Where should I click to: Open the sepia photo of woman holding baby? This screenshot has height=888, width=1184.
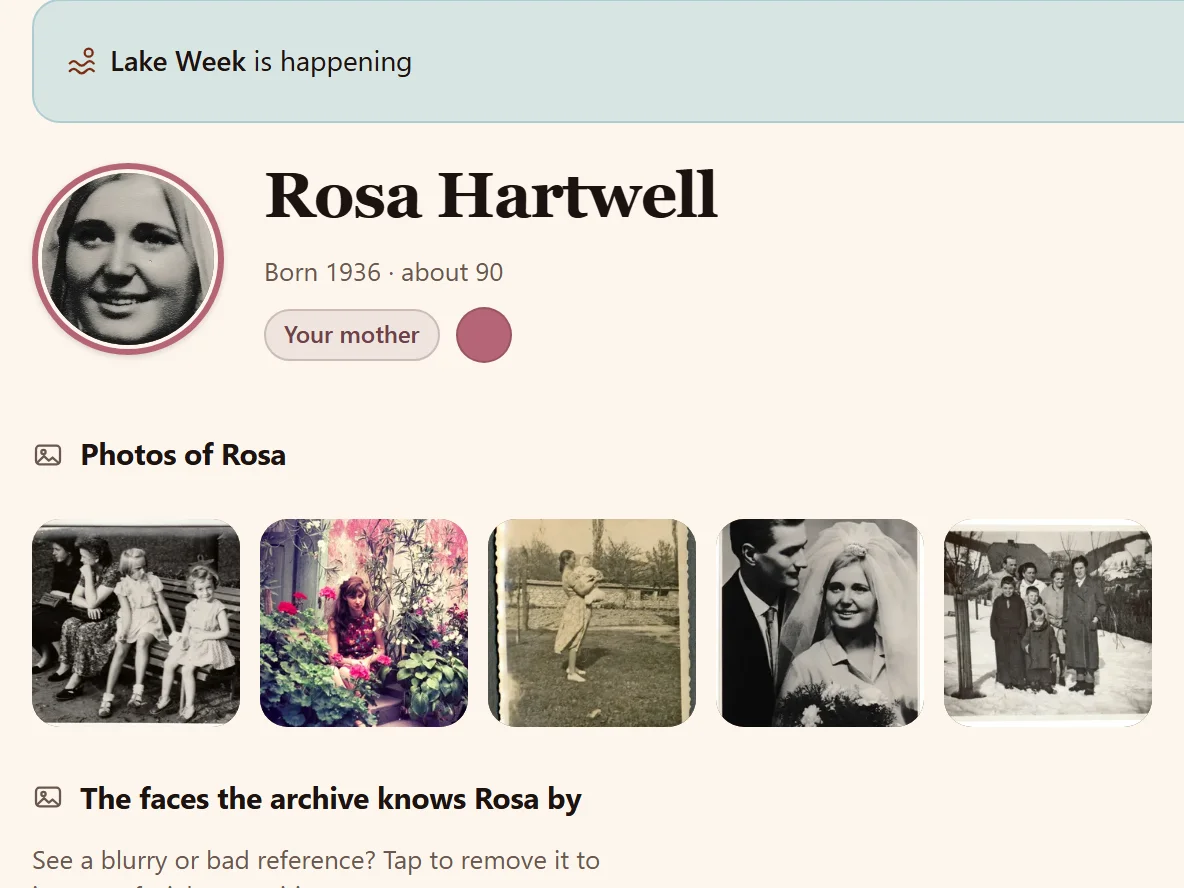(592, 623)
